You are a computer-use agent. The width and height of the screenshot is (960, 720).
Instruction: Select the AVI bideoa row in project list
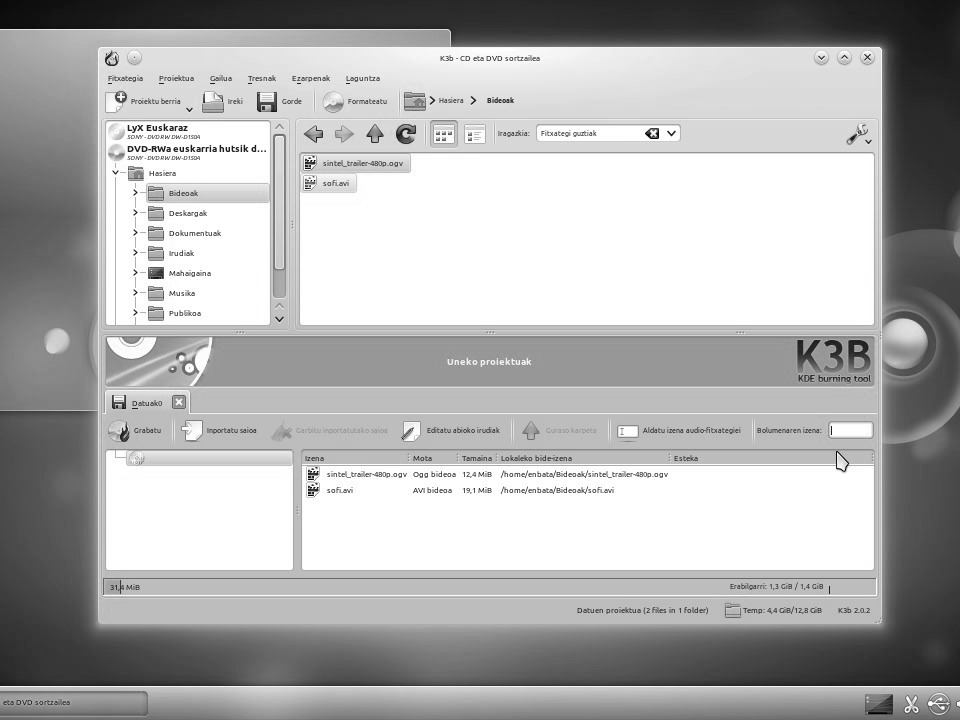coord(459,490)
